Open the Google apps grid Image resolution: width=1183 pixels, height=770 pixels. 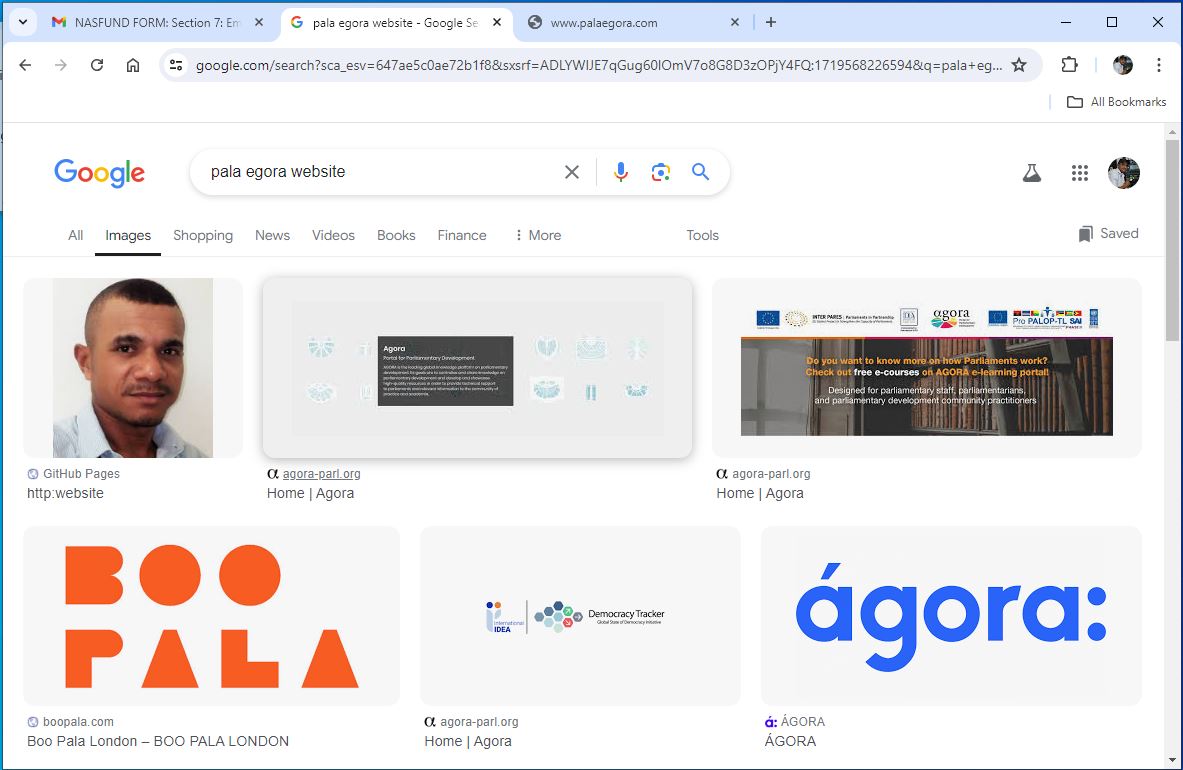1080,173
